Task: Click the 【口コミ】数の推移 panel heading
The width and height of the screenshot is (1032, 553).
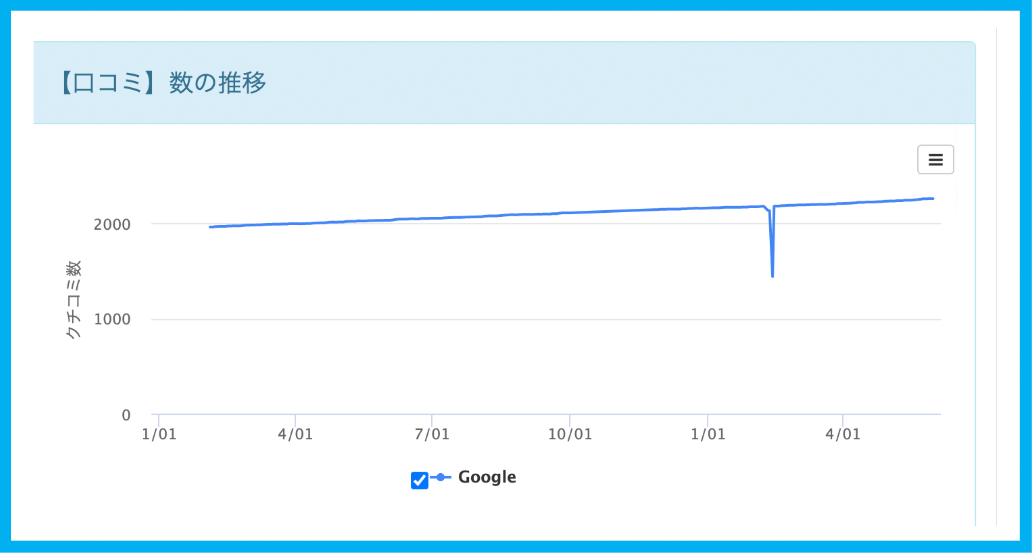Action: pyautogui.click(x=162, y=83)
